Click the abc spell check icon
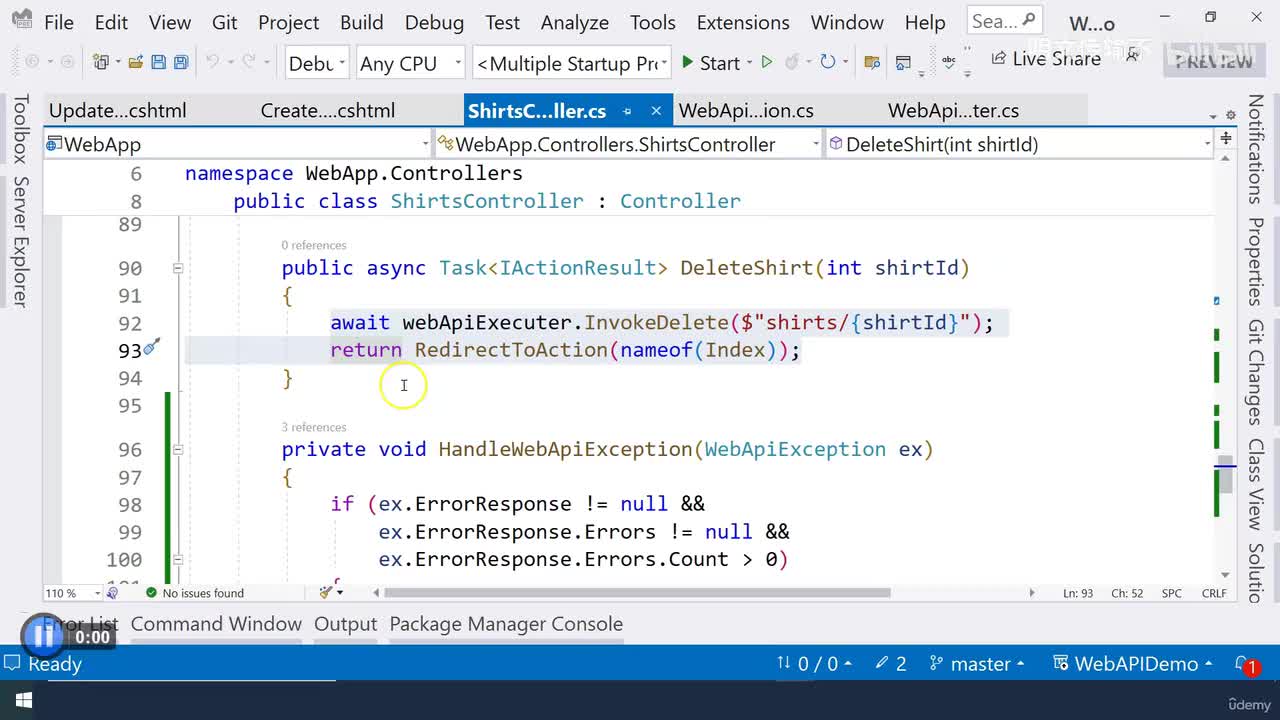 (x=948, y=62)
